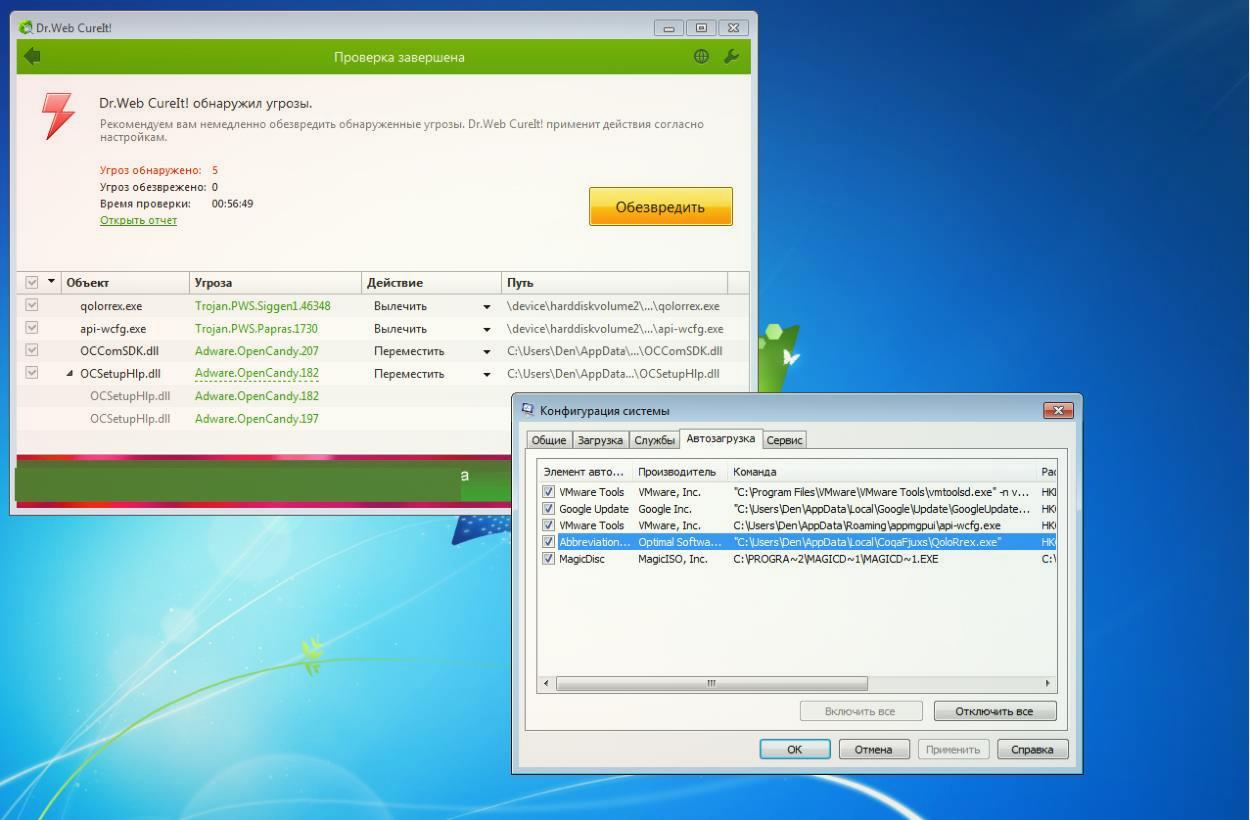Uncheck the api-wcfg.exe threat checkbox

31,328
